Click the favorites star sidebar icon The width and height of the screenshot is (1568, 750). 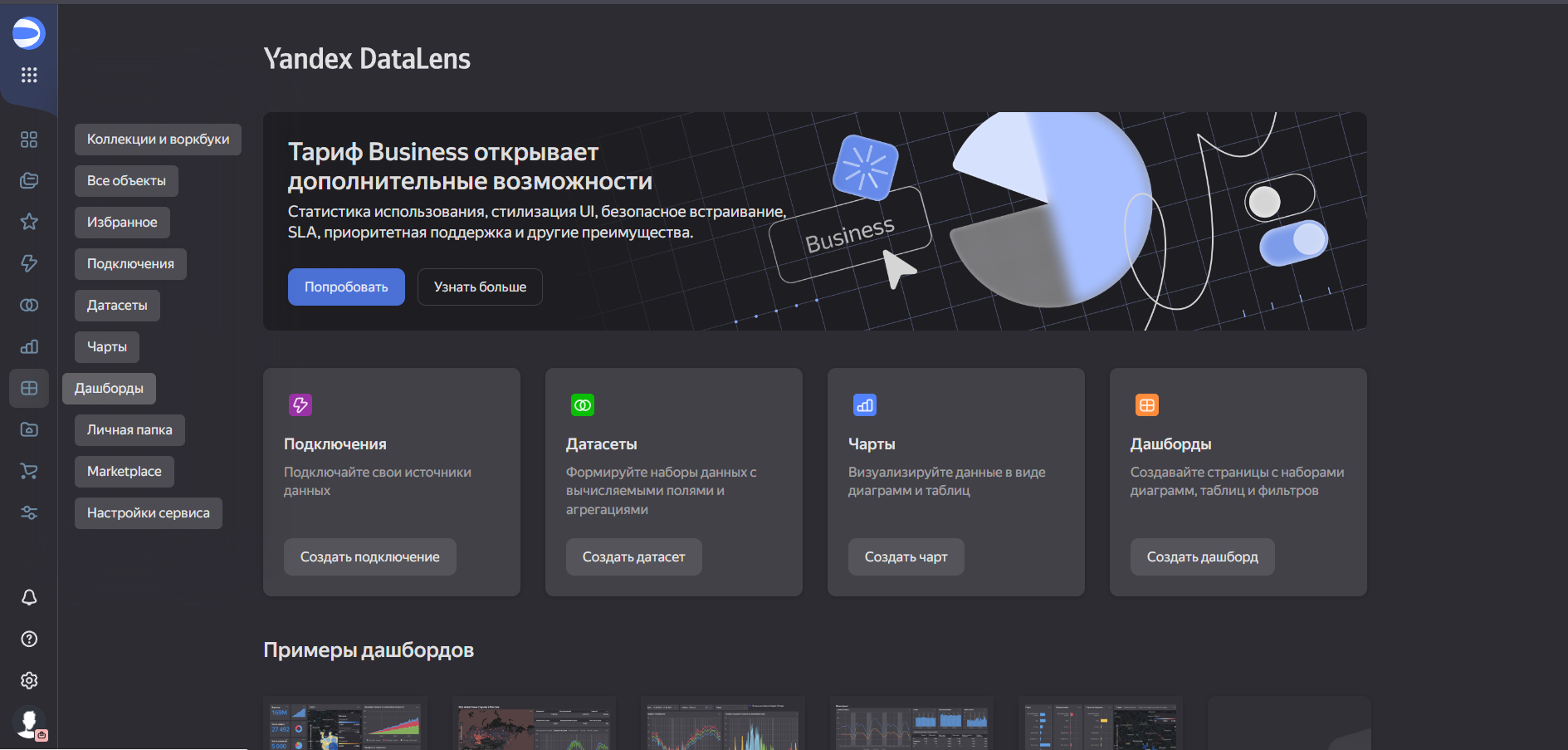pos(29,222)
